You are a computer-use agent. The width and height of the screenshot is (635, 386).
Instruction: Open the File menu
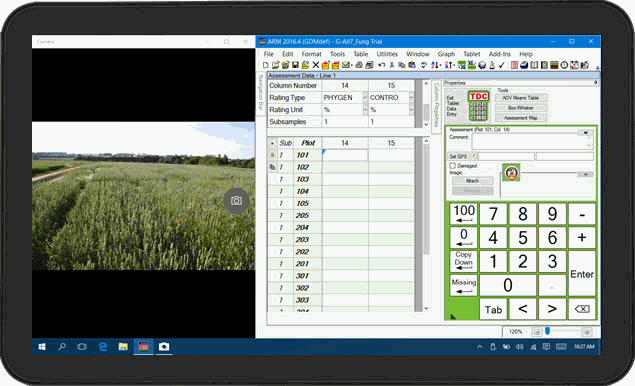[268, 54]
